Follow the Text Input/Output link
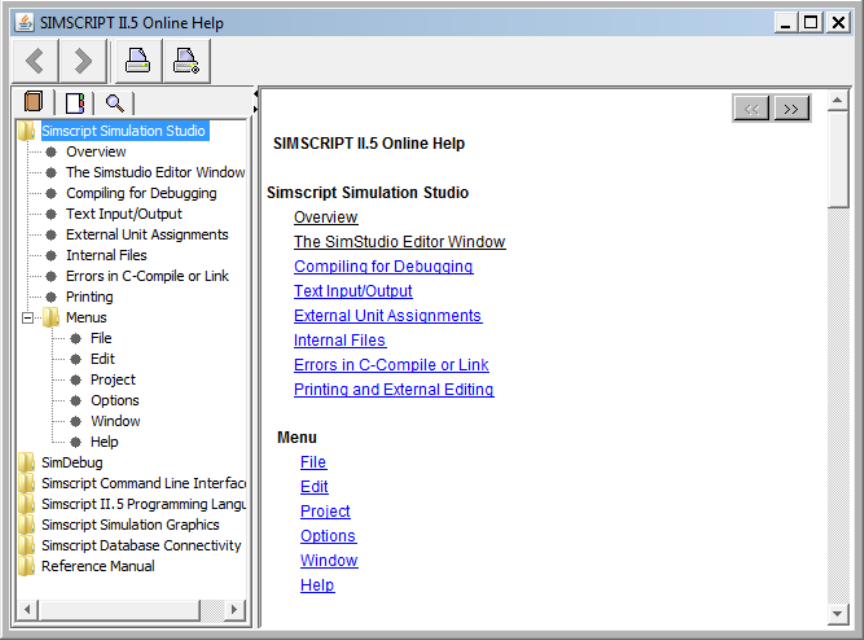Viewport: 864px width, 640px height. (x=353, y=291)
